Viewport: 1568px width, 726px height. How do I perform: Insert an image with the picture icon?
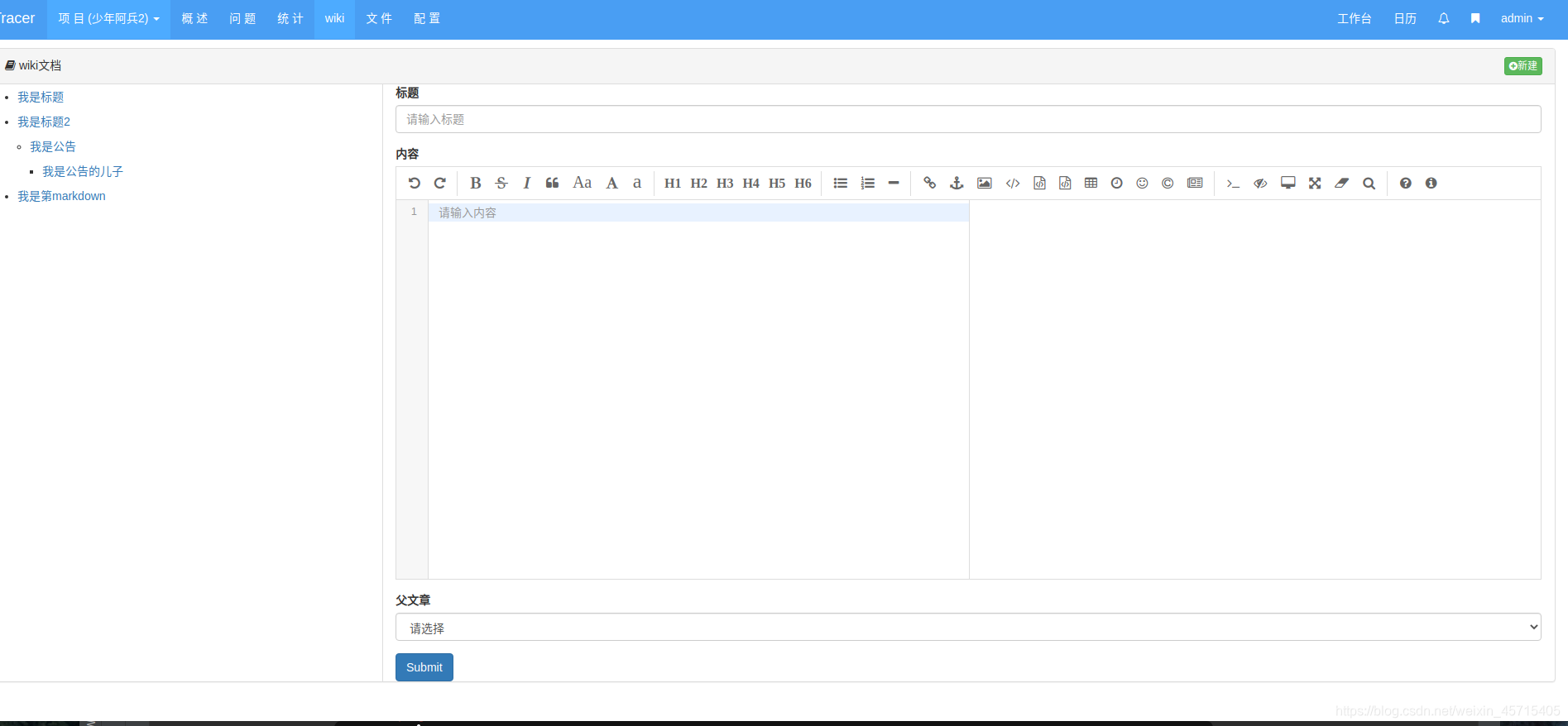point(985,184)
